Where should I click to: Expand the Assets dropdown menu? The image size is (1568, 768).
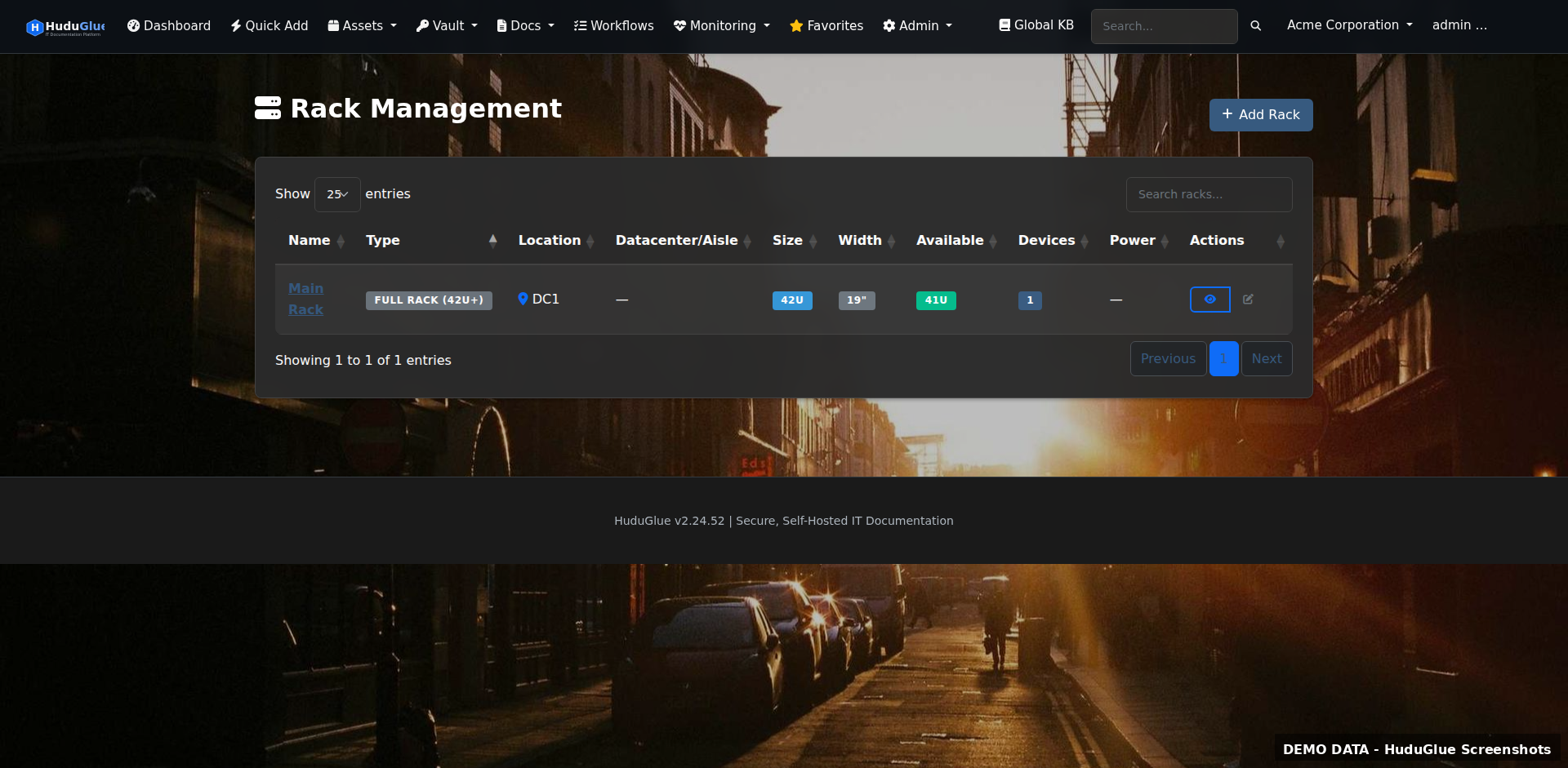[362, 26]
